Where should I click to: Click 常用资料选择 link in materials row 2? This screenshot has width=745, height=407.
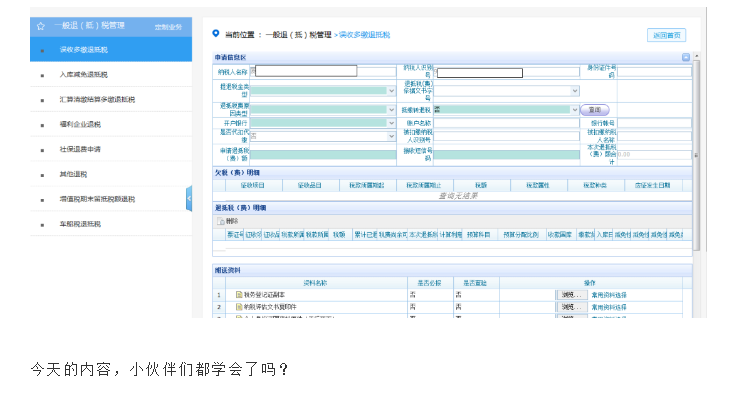[609, 307]
